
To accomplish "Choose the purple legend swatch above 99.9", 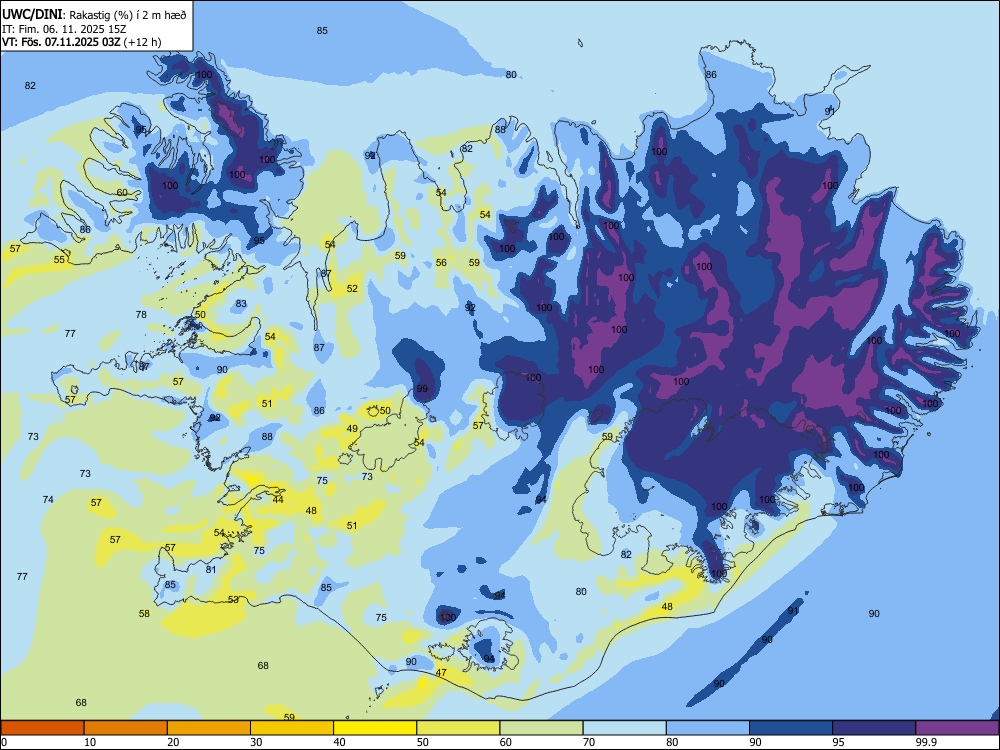I will tap(957, 728).
